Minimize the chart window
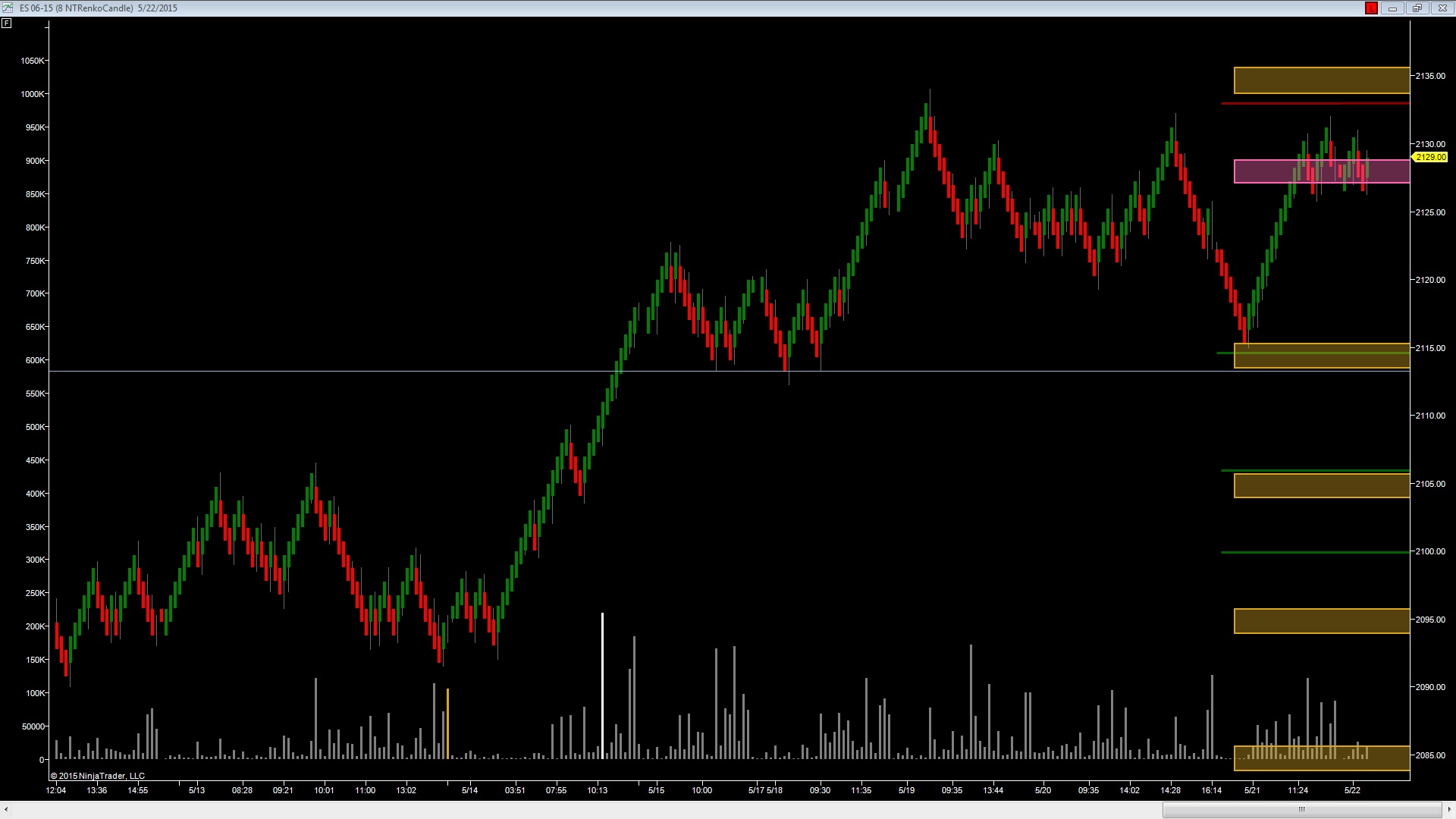The width and height of the screenshot is (1456, 819). 1392,8
